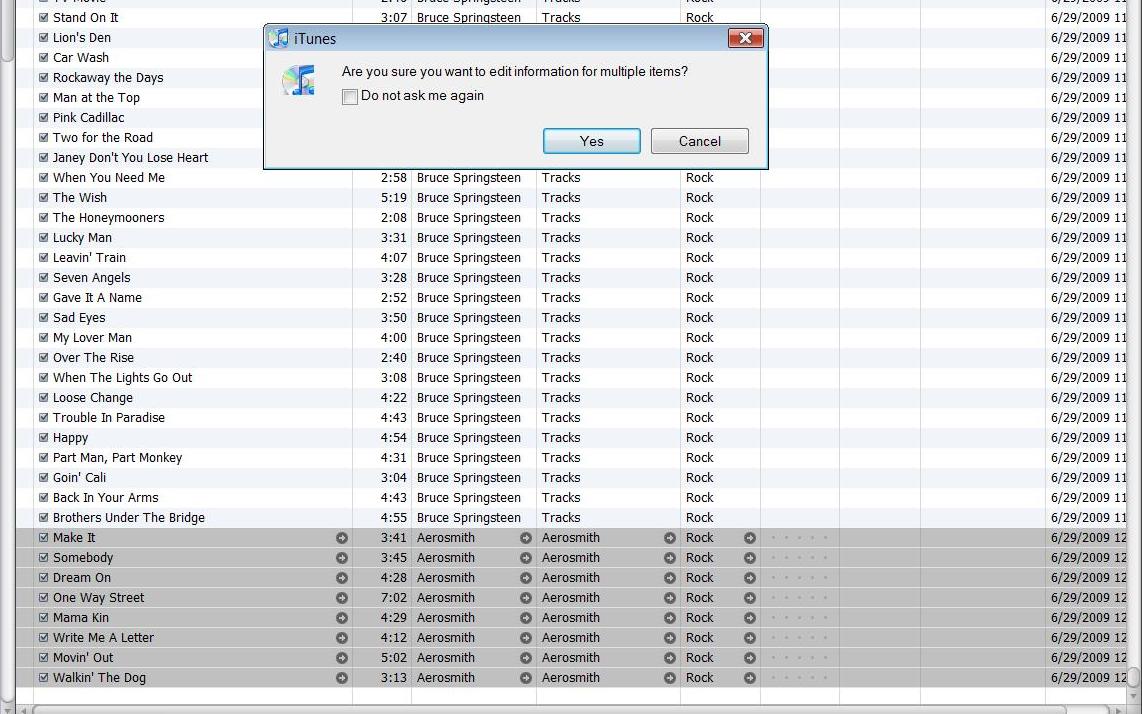Select the song 'The Wish'
This screenshot has width=1142, height=714.
pyautogui.click(x=80, y=197)
